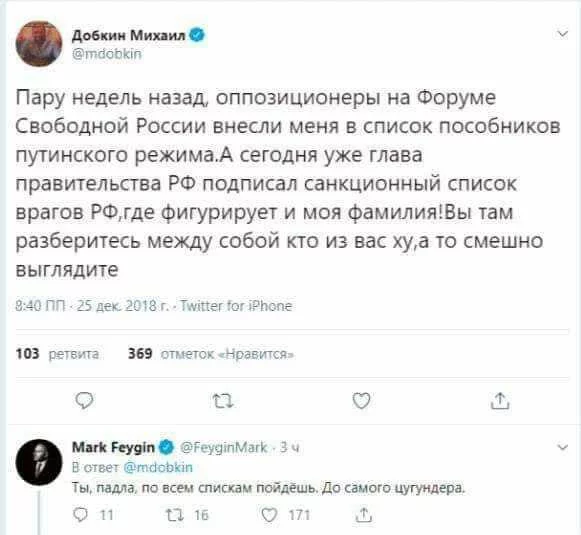Like Mark Feygin's reply

coord(269,515)
